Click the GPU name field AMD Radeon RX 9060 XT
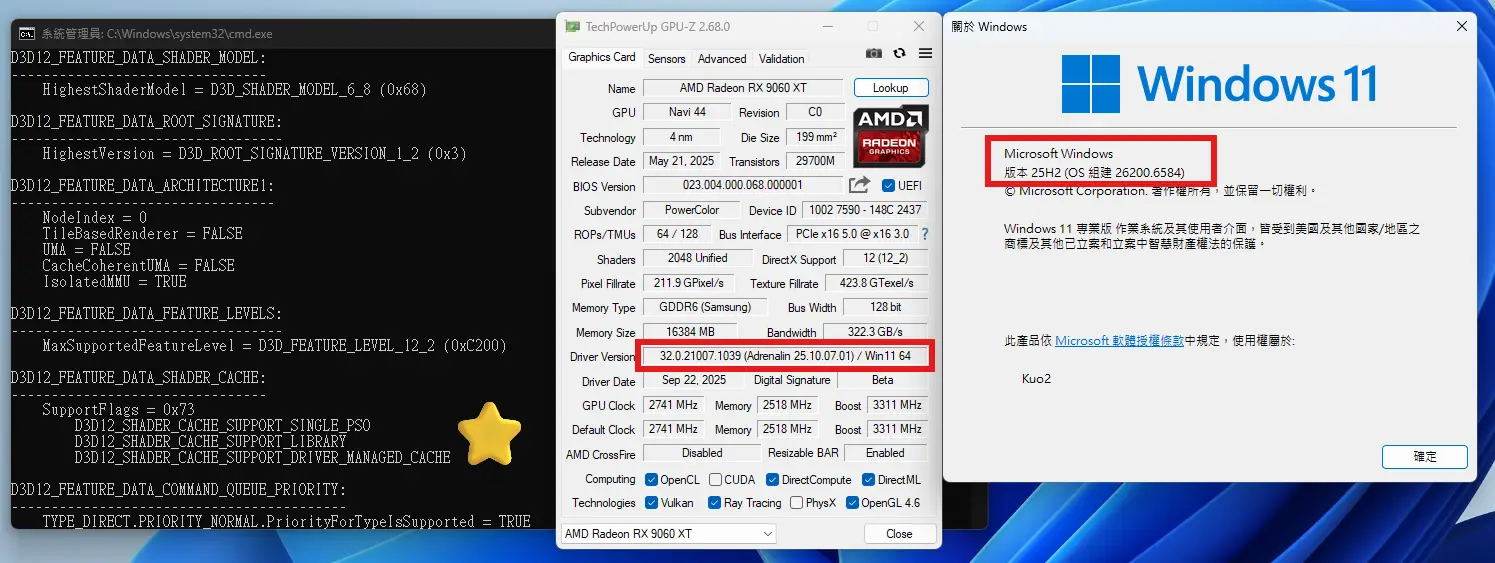1495x563 pixels. tap(743, 88)
